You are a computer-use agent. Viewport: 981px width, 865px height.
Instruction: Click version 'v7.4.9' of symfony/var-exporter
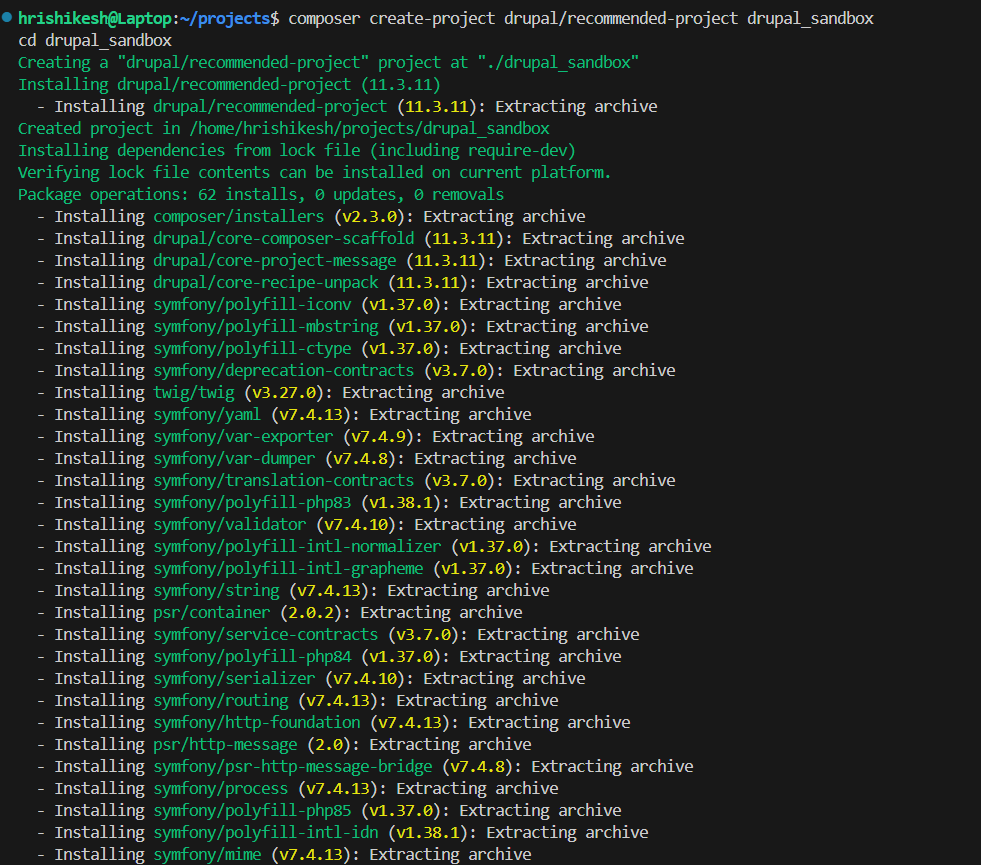(379, 437)
